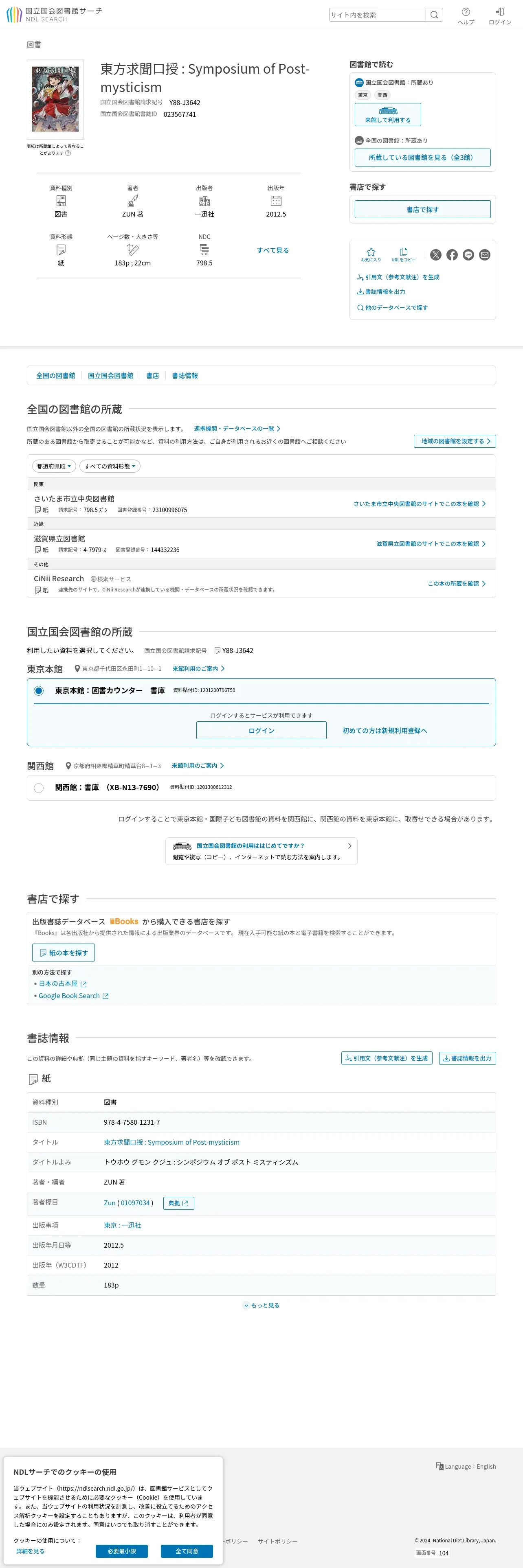
Task: Open 詳細を見る cookie details link
Action: tap(31, 1551)
